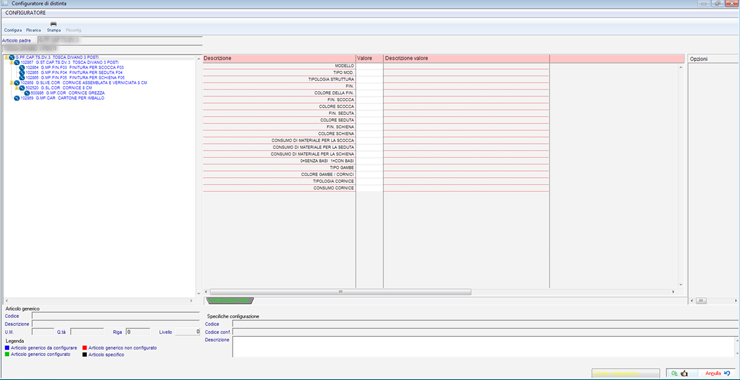Click the Annulla undo arrow icon
The width and height of the screenshot is (740, 380).
(x=726, y=373)
